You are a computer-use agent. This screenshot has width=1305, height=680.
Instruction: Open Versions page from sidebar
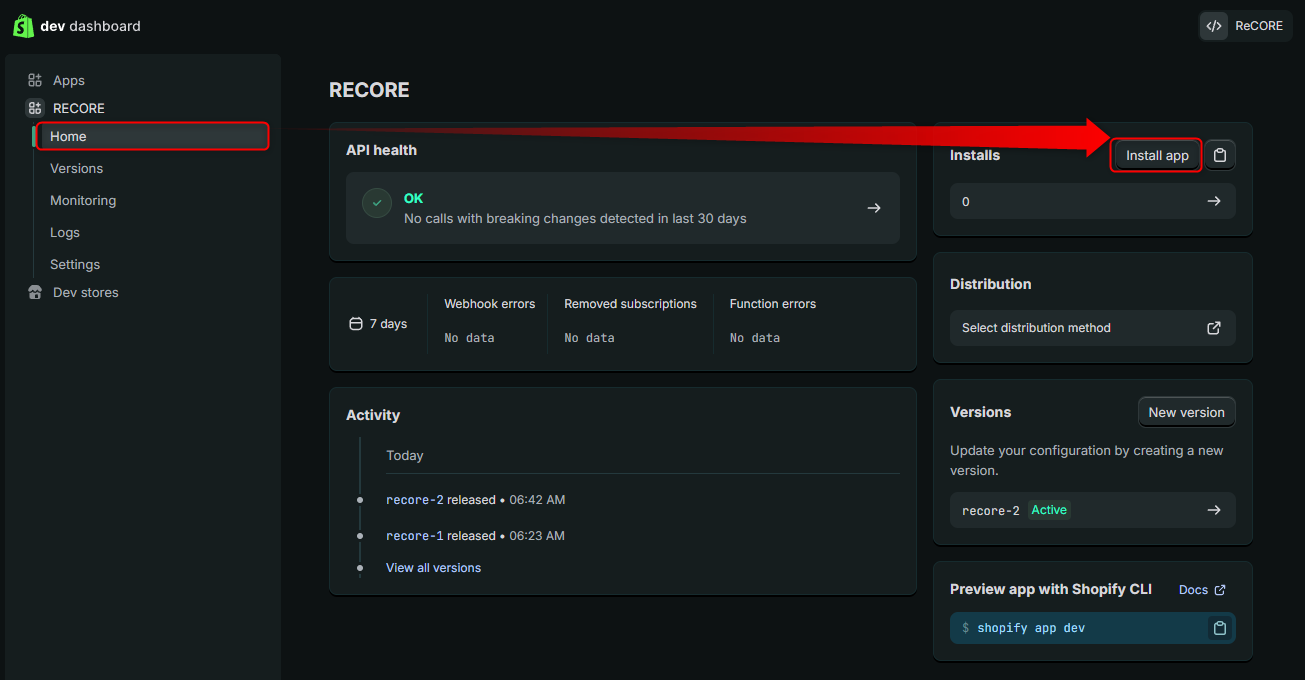[x=76, y=168]
